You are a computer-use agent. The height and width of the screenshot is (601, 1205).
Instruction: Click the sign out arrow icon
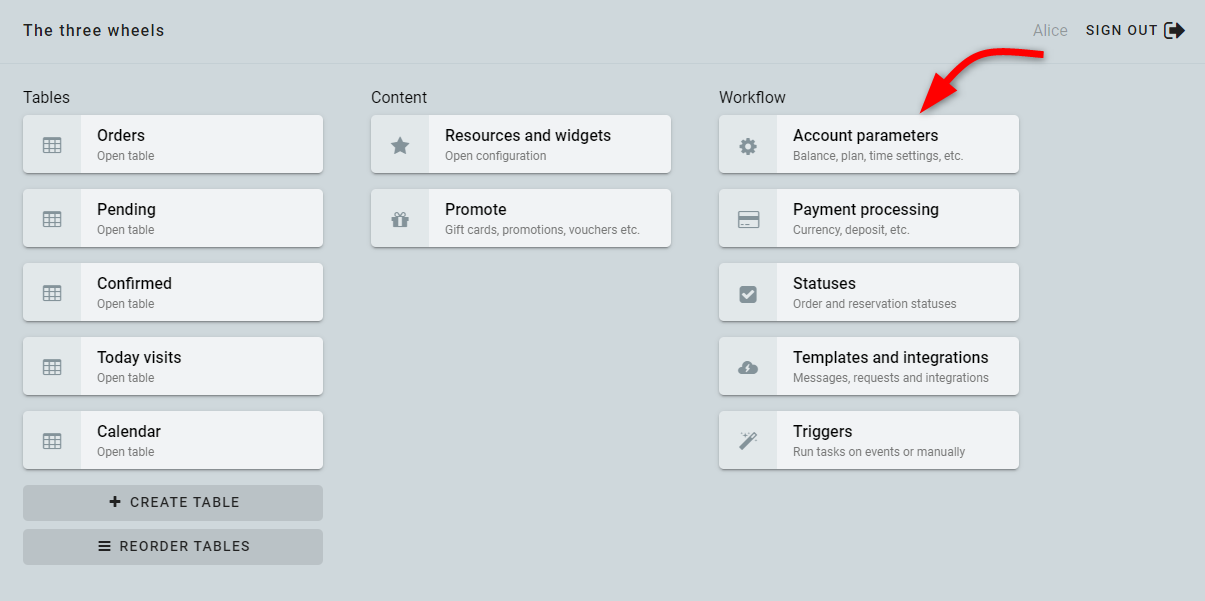point(1175,30)
